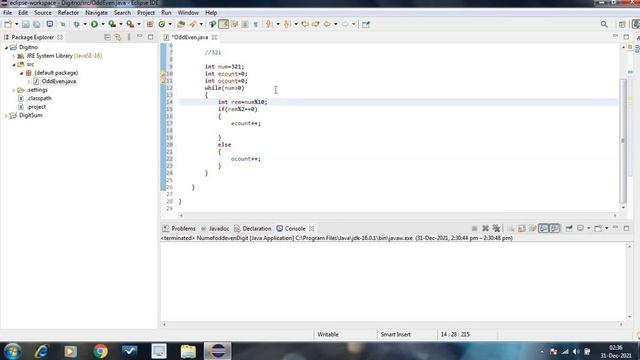This screenshot has width=640, height=360.
Task: Toggle Mark Occurrences toolbar button
Action: [x=224, y=24]
